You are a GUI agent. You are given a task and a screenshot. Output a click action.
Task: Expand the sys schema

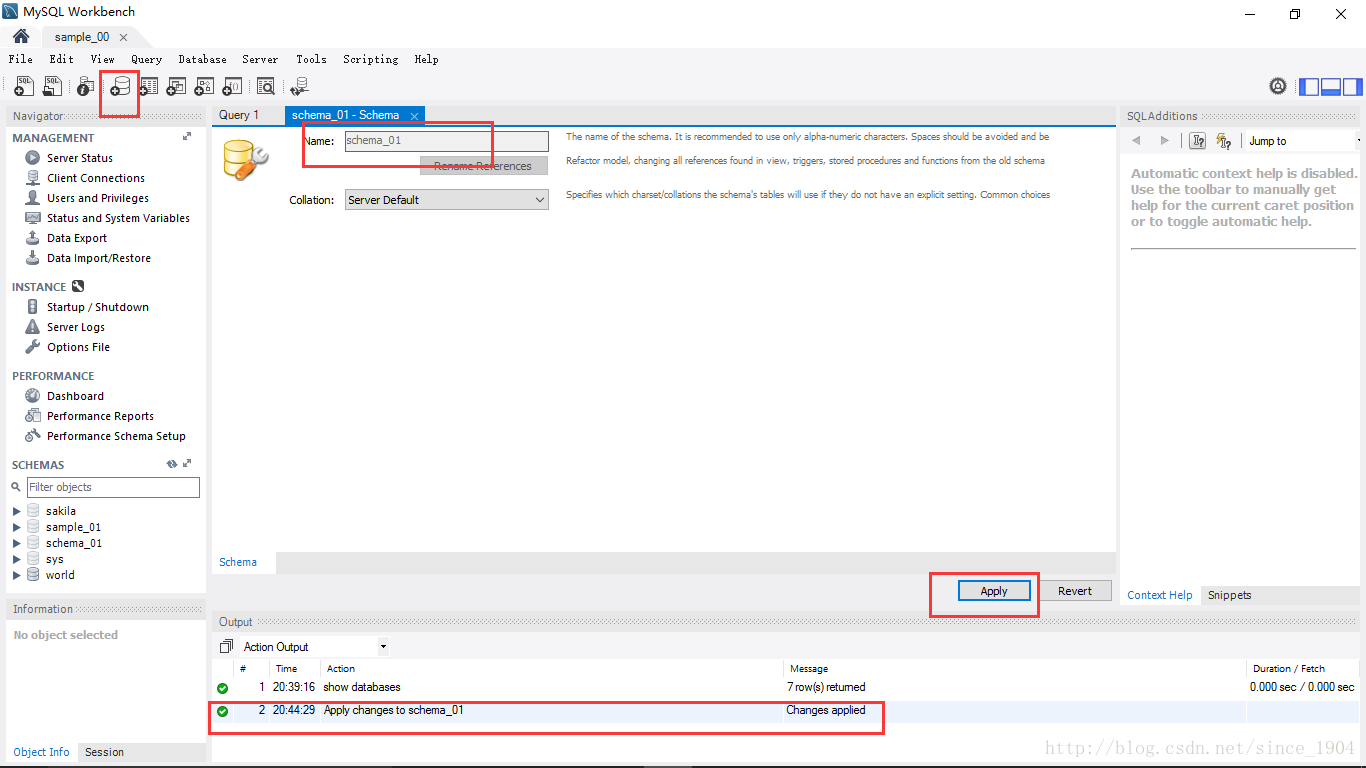point(17,559)
